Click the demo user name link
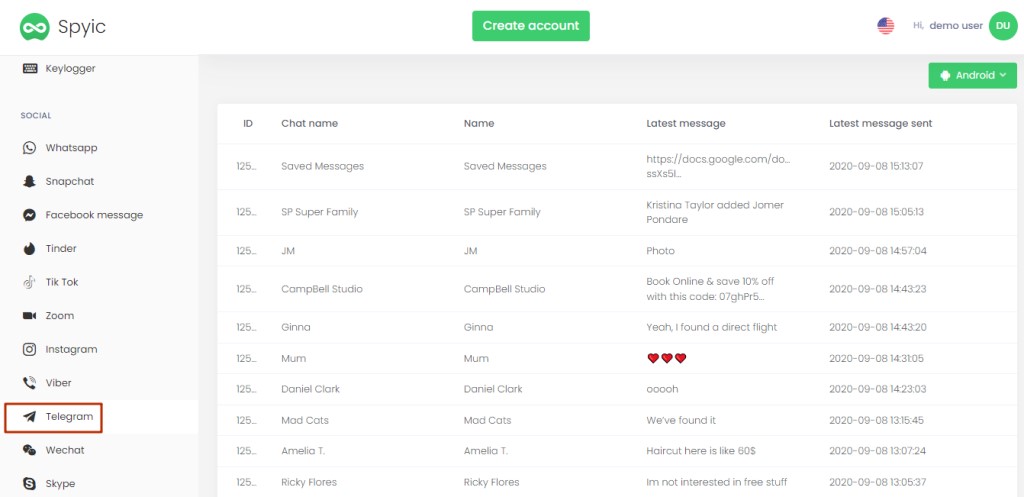Screen dimensions: 1024x497 pos(956,26)
